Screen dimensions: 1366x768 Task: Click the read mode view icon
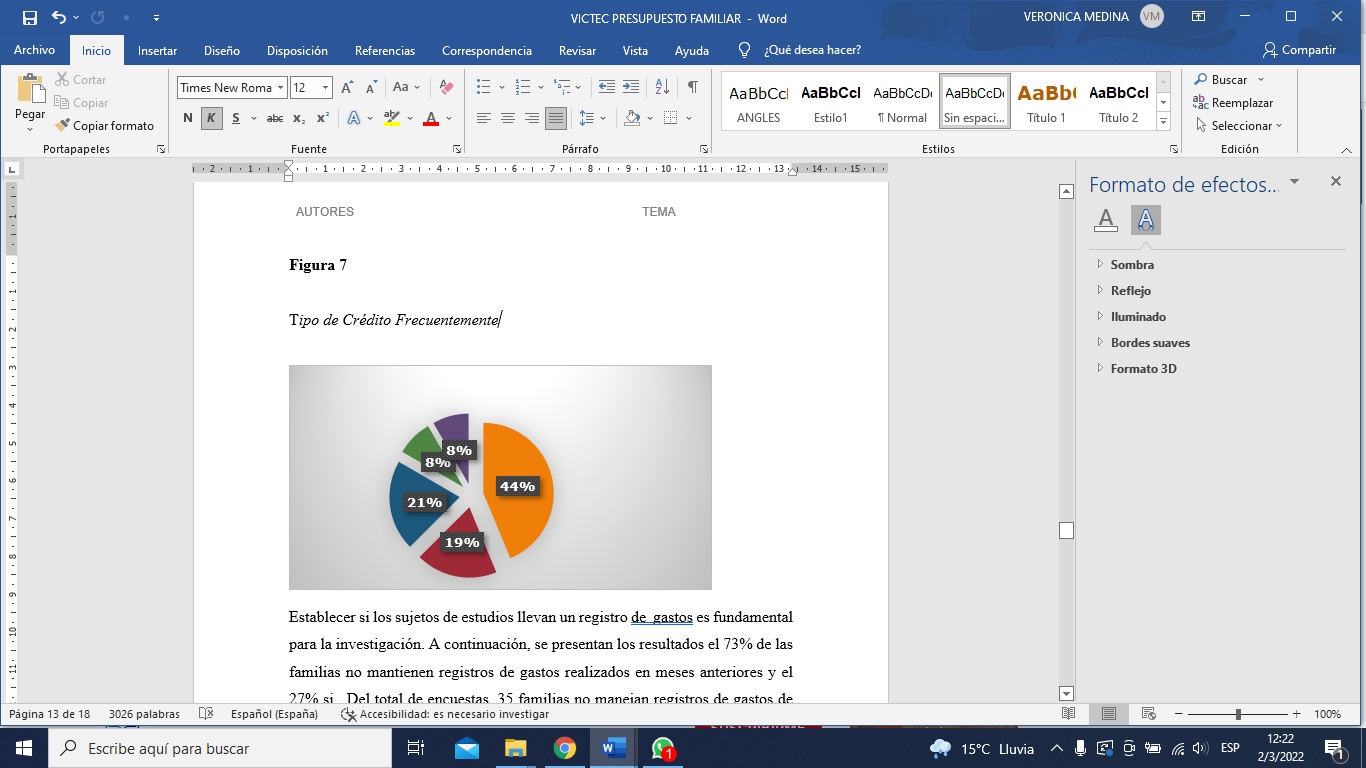pos(1069,714)
